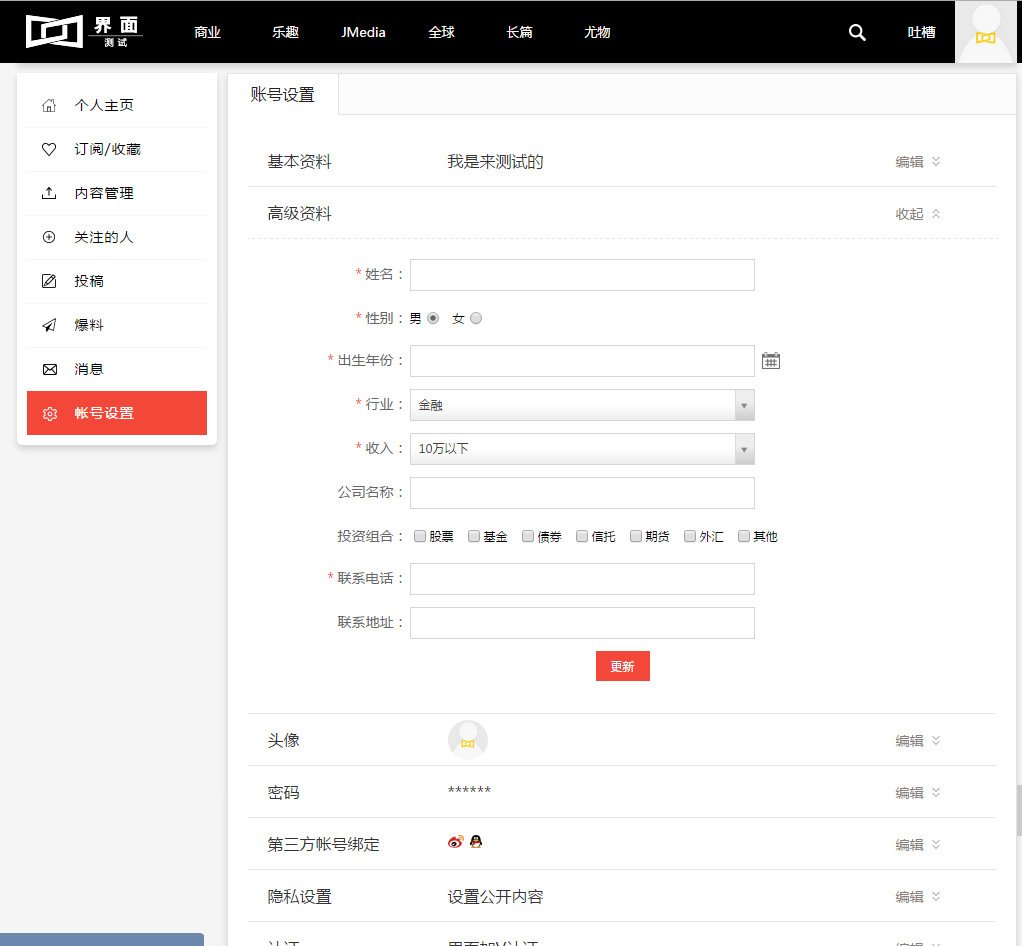Click the Jiemian logo in header

[84, 31]
